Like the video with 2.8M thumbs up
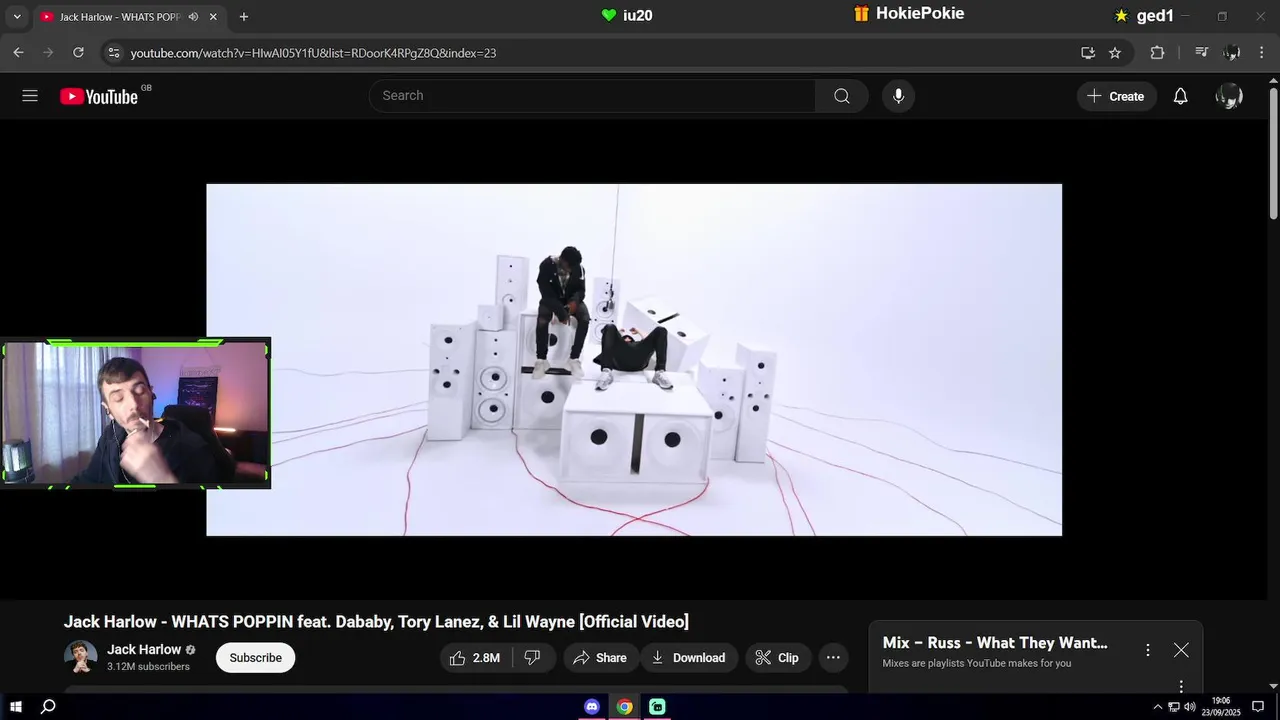This screenshot has width=1280, height=720. point(475,657)
